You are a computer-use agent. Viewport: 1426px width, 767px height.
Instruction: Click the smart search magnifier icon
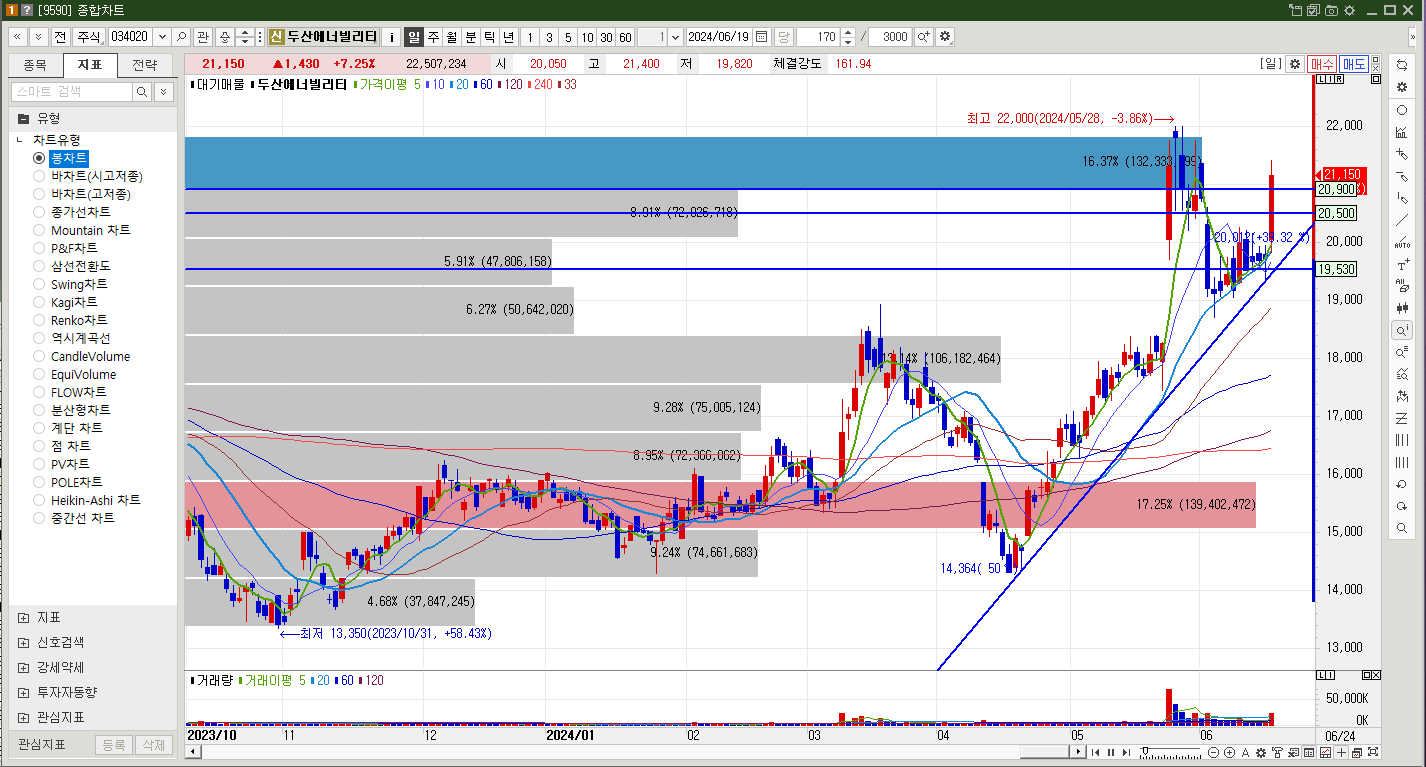tap(142, 91)
